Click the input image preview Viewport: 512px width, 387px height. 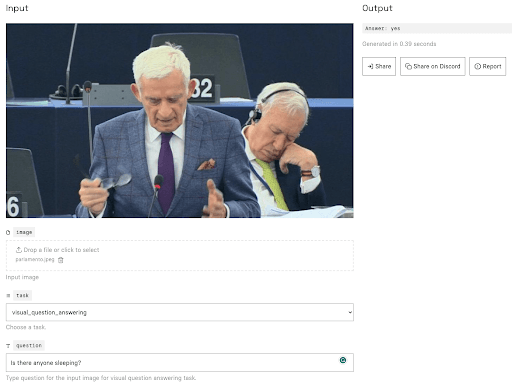pos(180,120)
